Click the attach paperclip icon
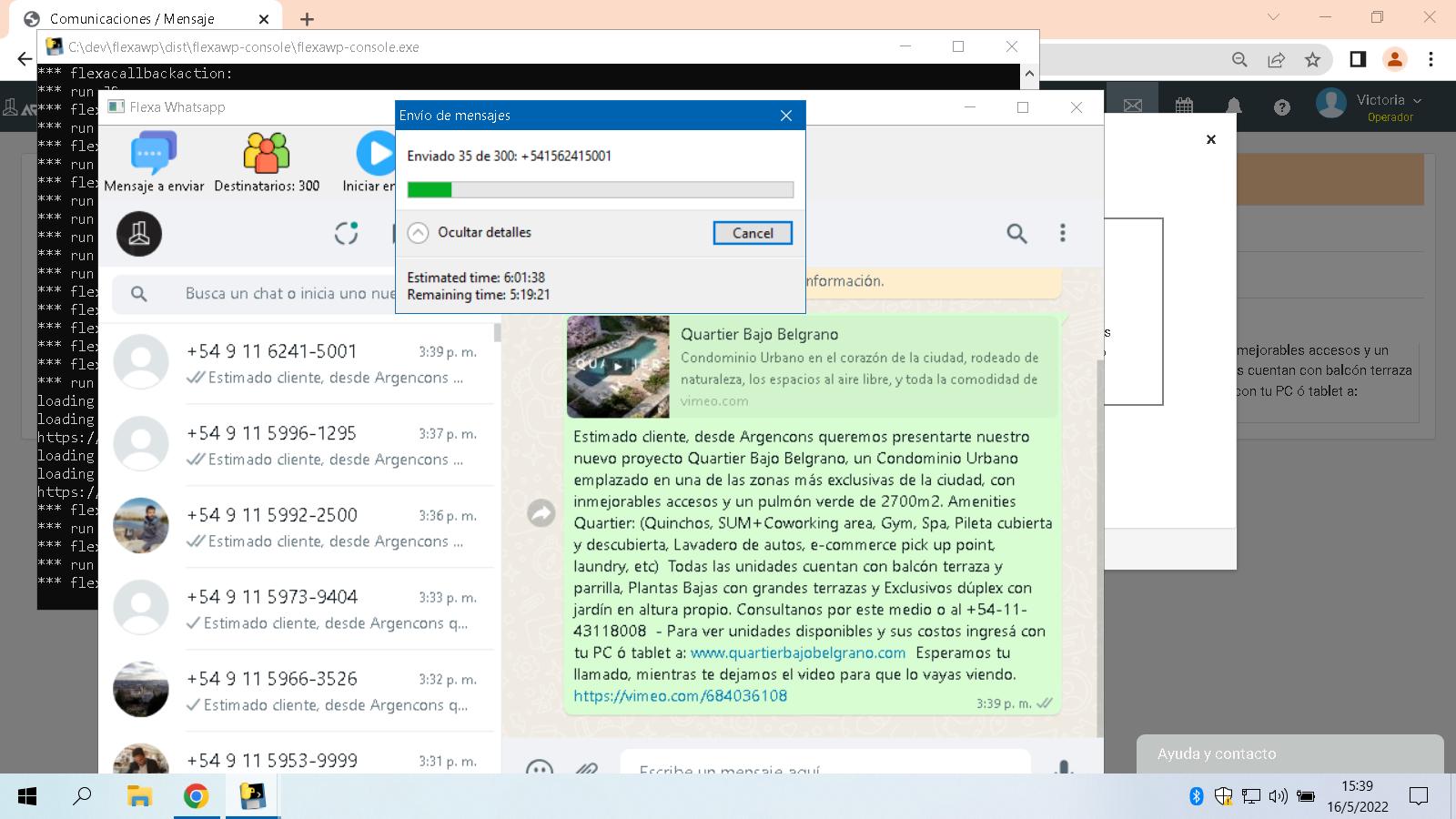Viewport: 1456px width, 819px height. (587, 769)
